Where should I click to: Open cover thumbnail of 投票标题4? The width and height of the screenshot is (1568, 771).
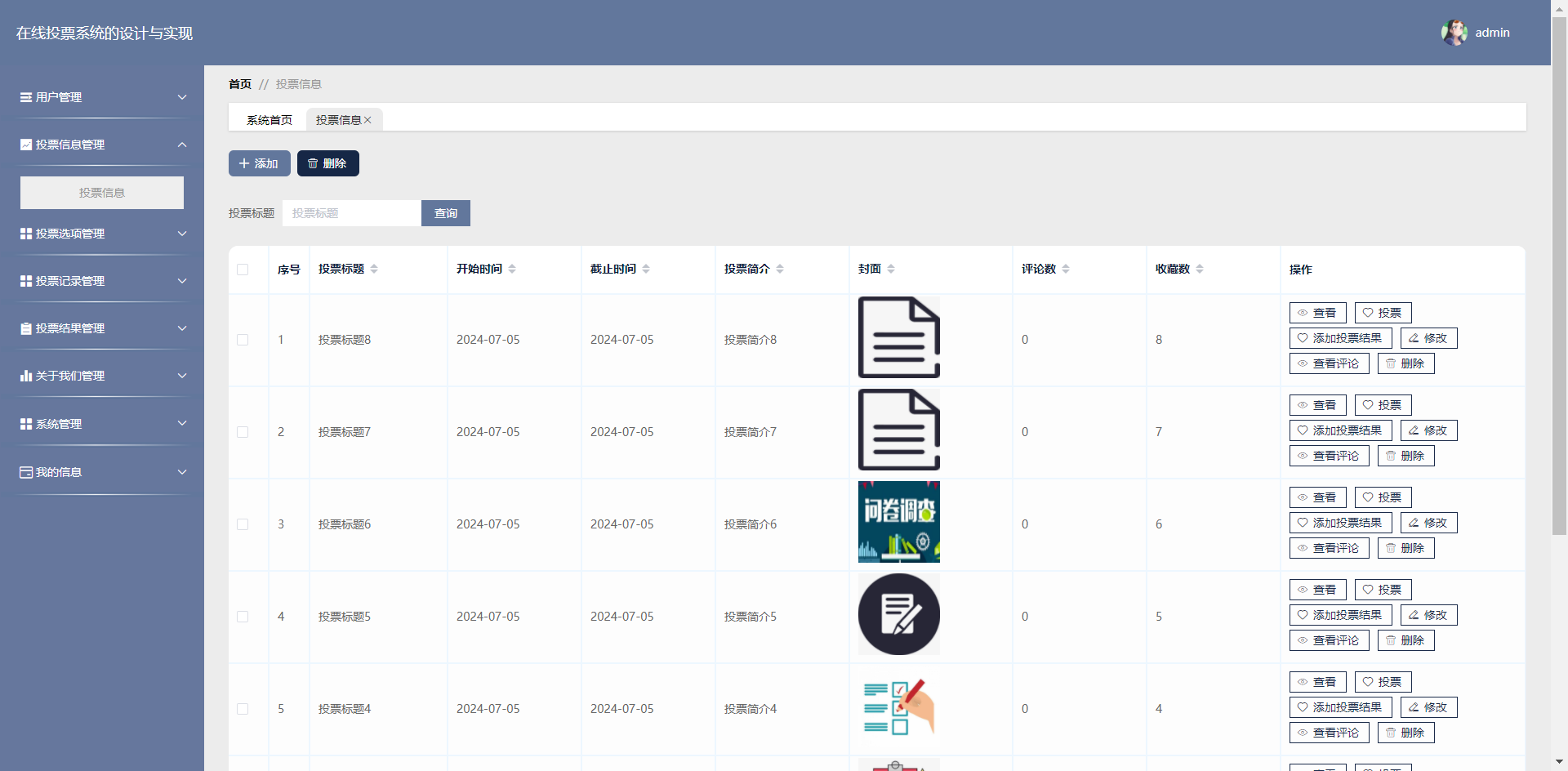pyautogui.click(x=899, y=706)
